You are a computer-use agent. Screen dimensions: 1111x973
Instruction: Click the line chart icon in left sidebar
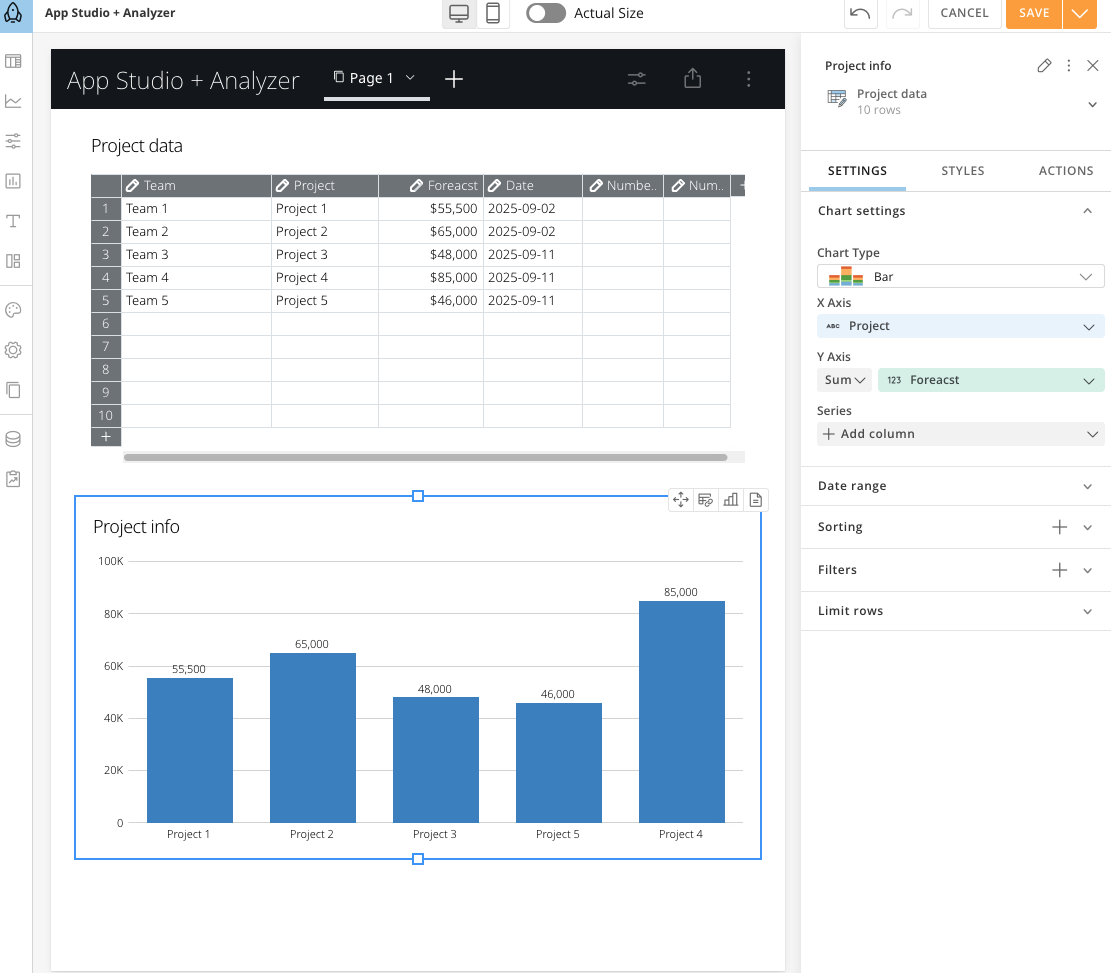pos(13,101)
